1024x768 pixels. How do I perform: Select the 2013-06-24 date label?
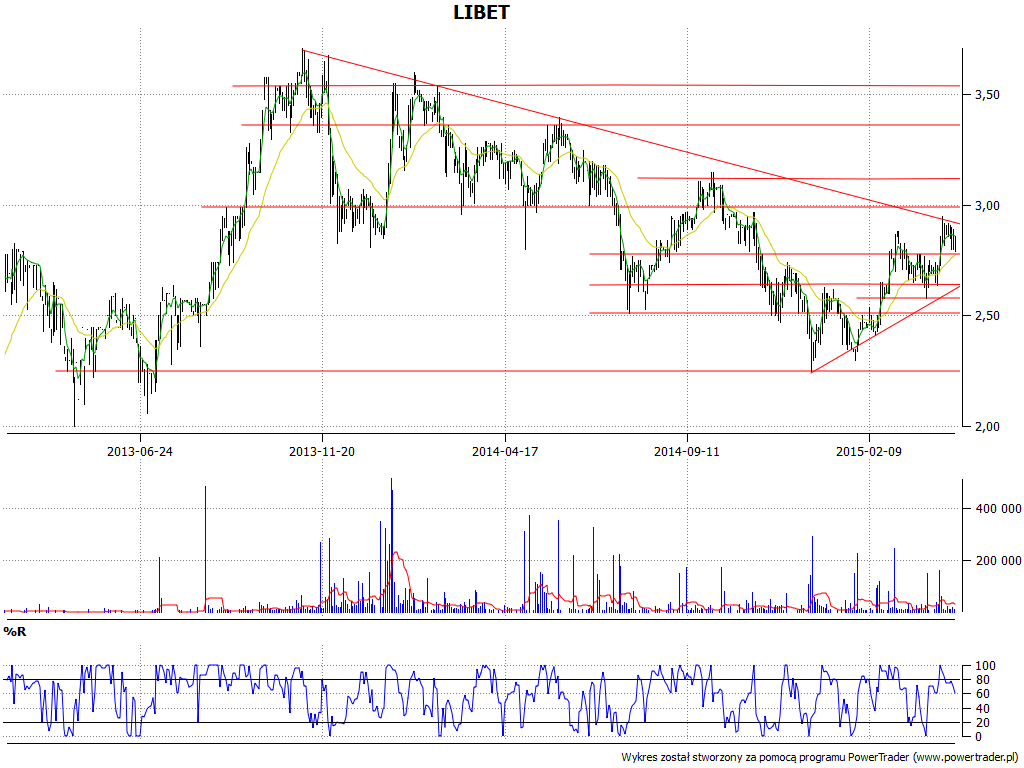pos(140,451)
